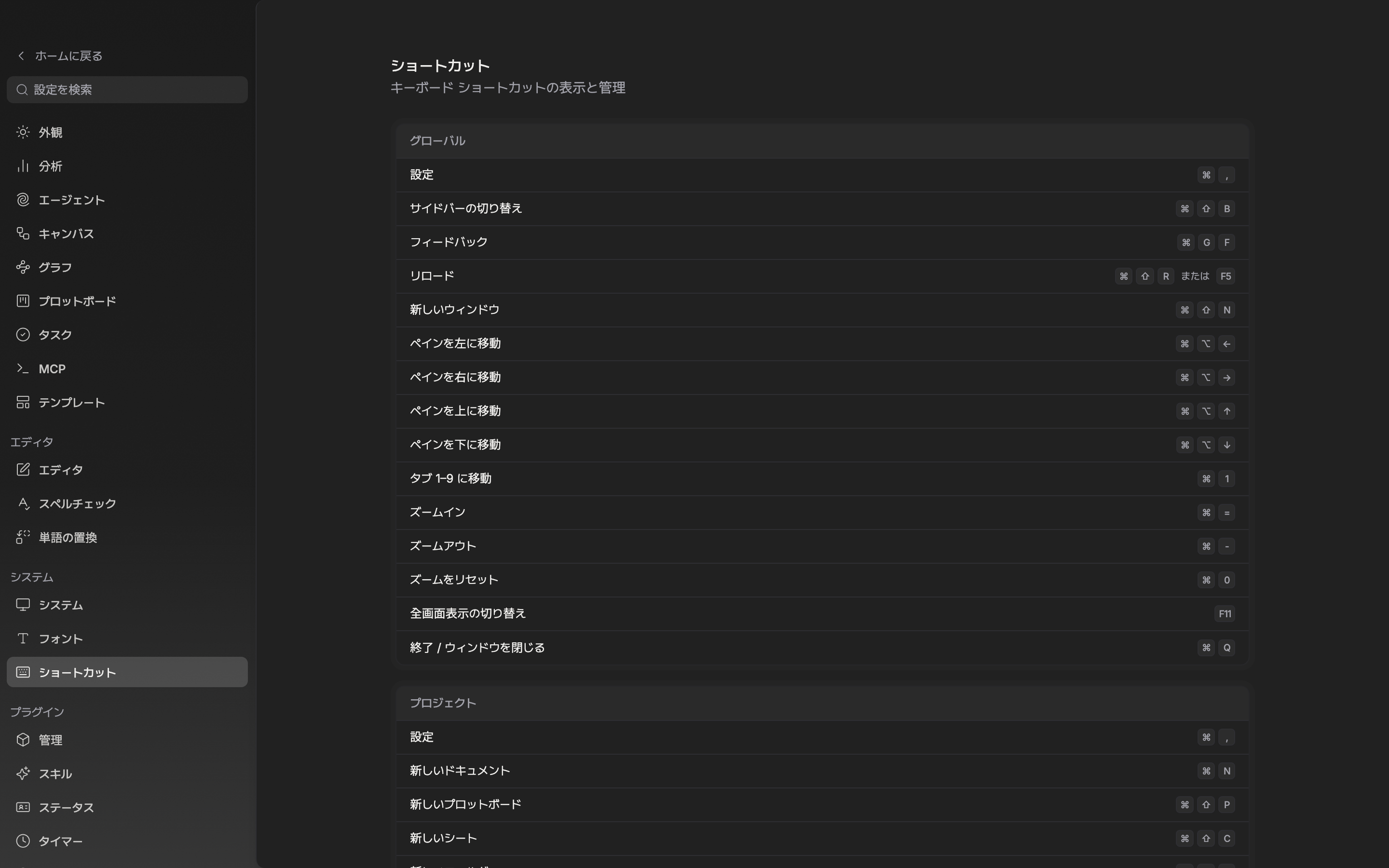The image size is (1389, 868).
Task: Select キャンバス in the sidebar
Action: click(x=127, y=234)
